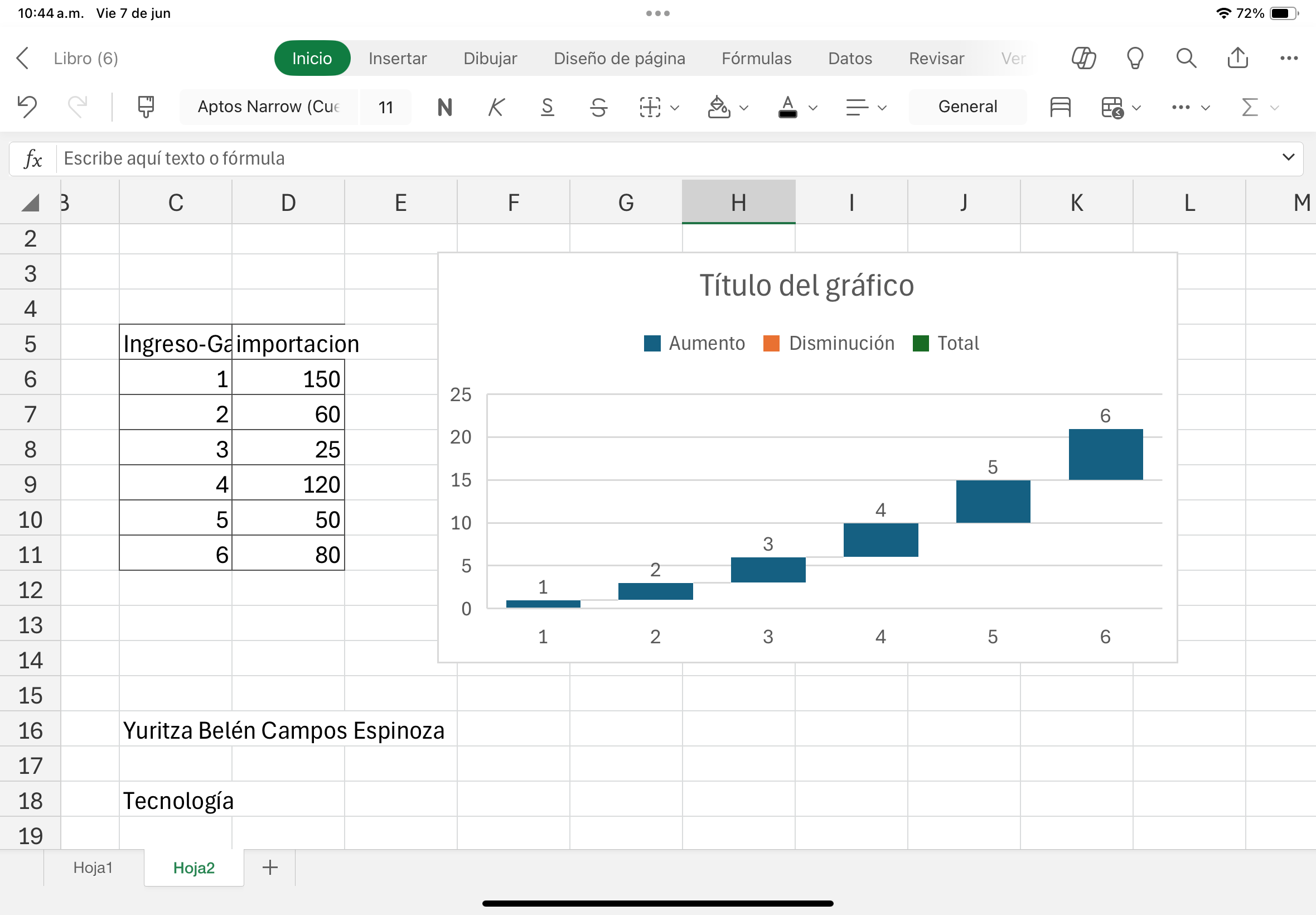Image resolution: width=1316 pixels, height=915 pixels.
Task: Open the Hoja1 sheet tab
Action: click(x=93, y=868)
